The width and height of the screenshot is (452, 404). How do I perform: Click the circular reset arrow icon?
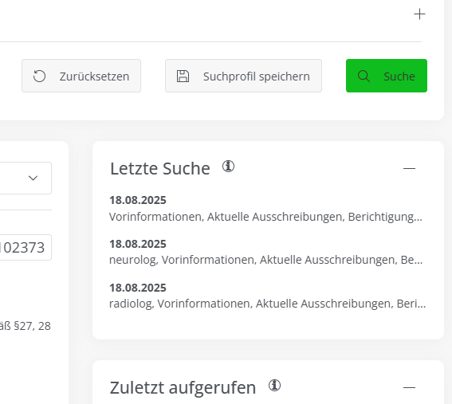coord(39,76)
